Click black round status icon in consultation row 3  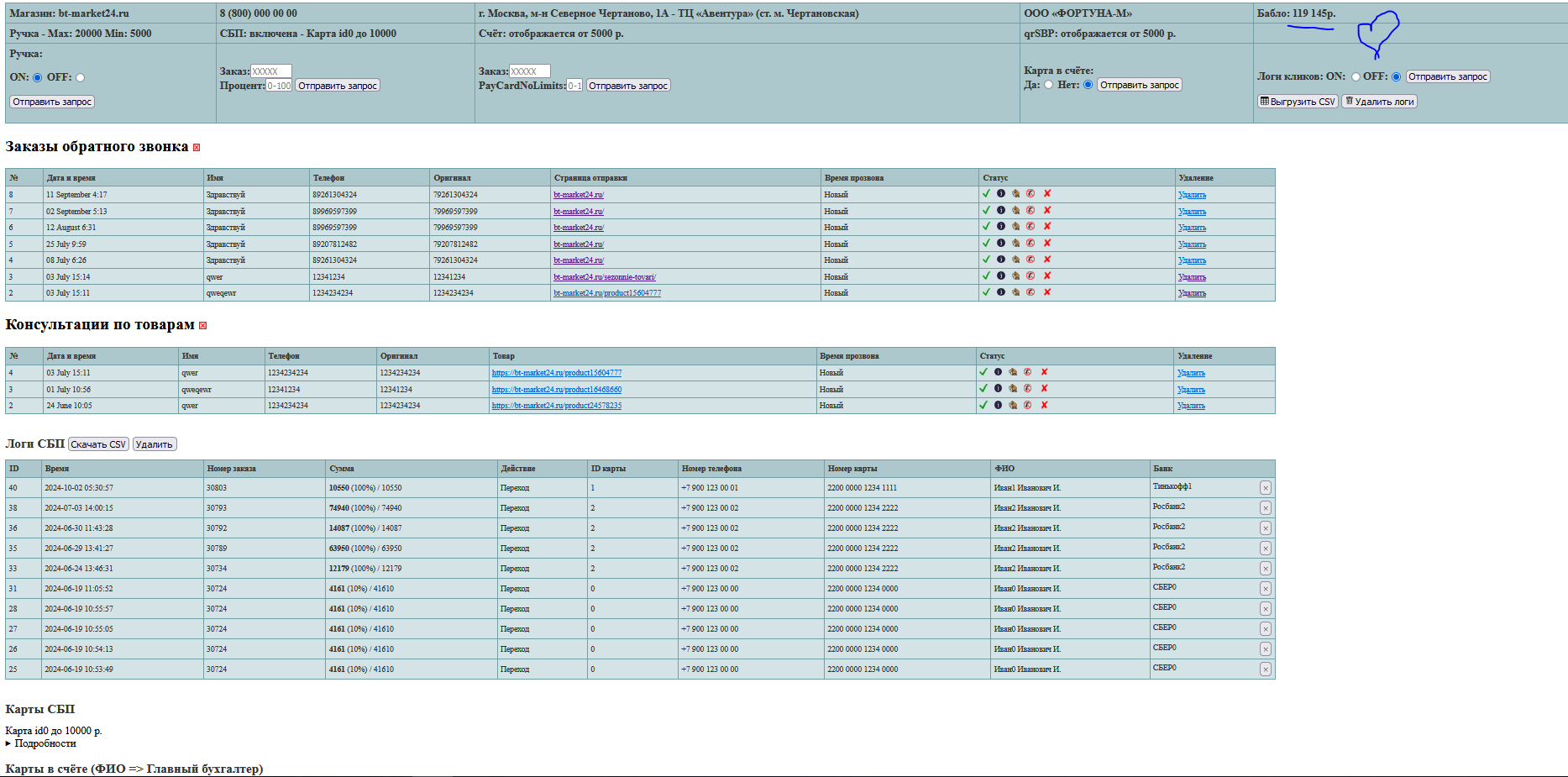tap(999, 388)
